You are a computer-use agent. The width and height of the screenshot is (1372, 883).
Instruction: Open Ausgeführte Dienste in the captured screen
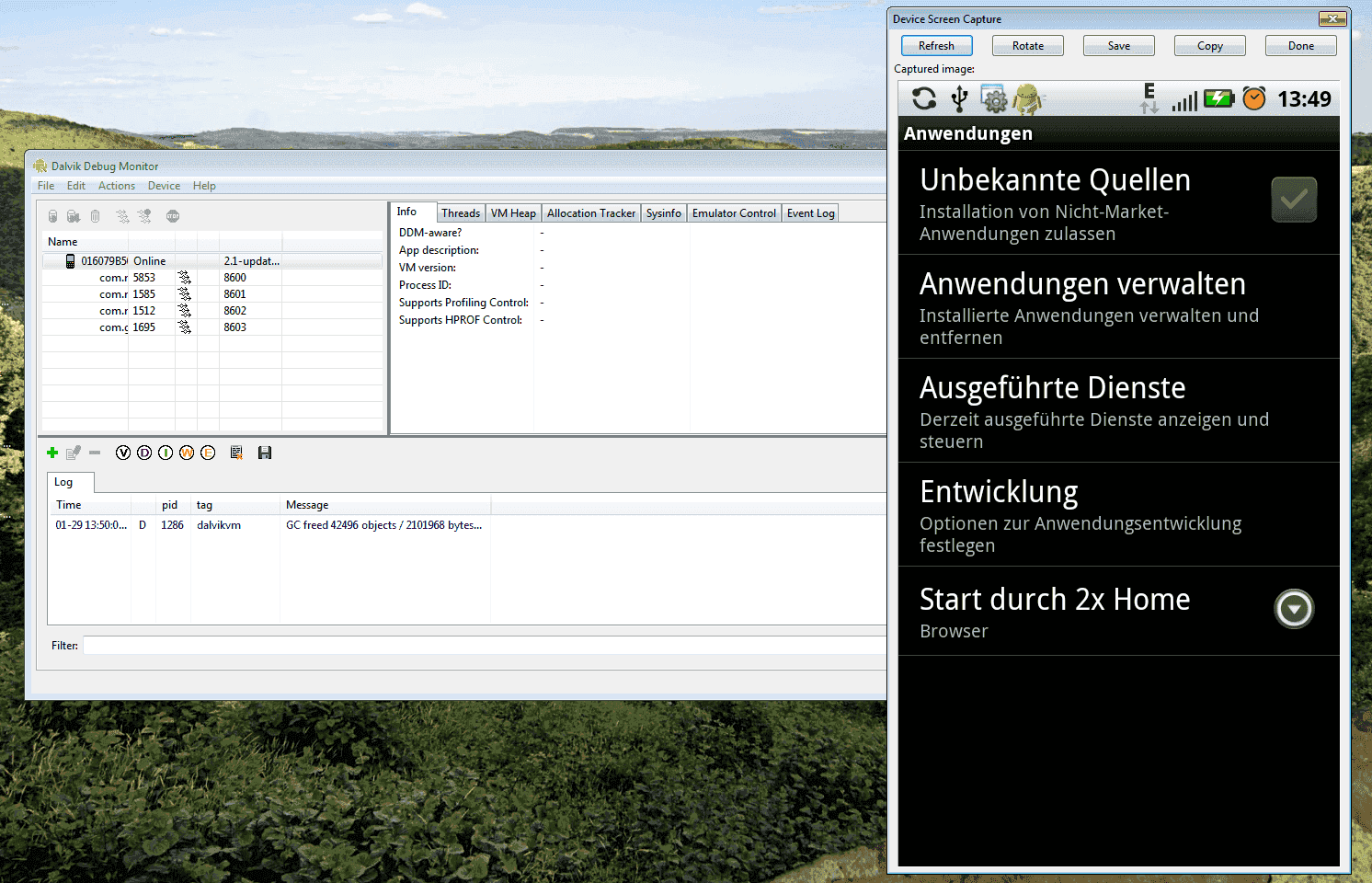click(x=1119, y=411)
